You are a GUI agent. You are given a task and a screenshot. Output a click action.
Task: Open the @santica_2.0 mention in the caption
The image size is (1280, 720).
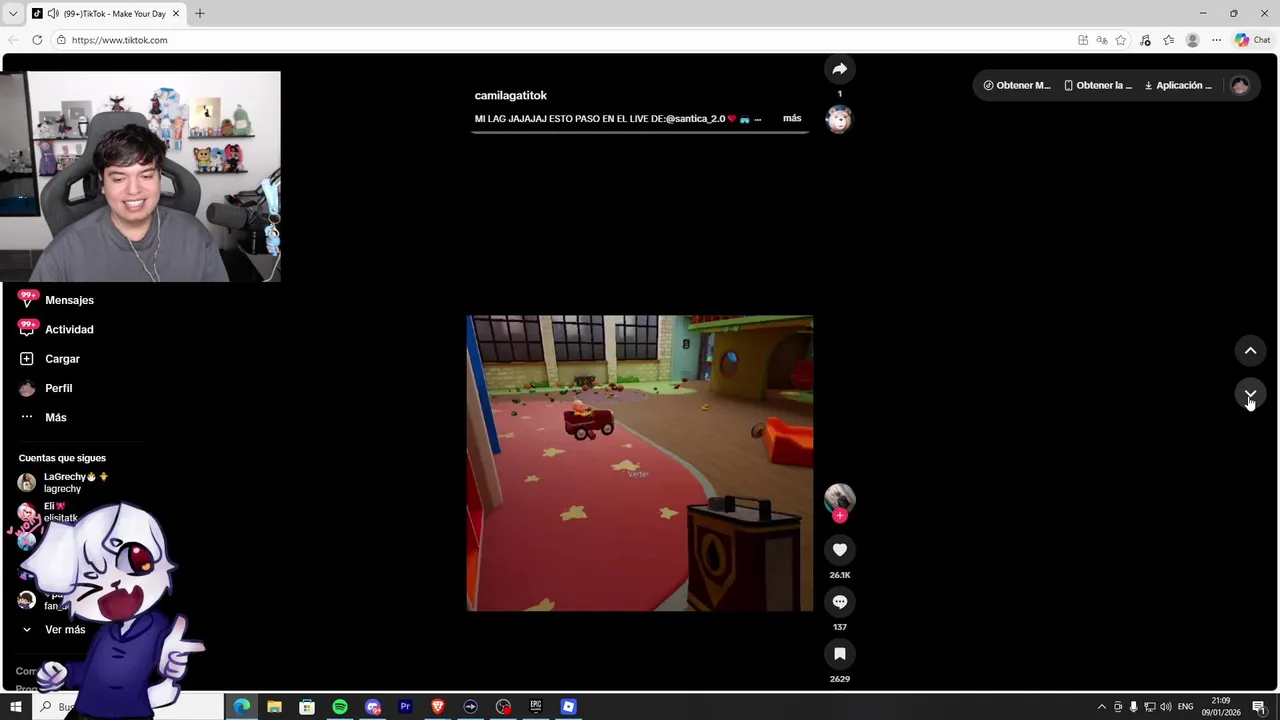(x=696, y=118)
